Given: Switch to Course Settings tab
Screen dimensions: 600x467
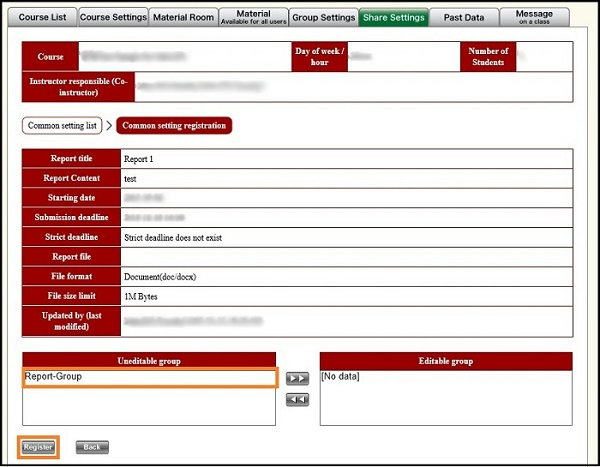Looking at the screenshot, I should point(112,17).
